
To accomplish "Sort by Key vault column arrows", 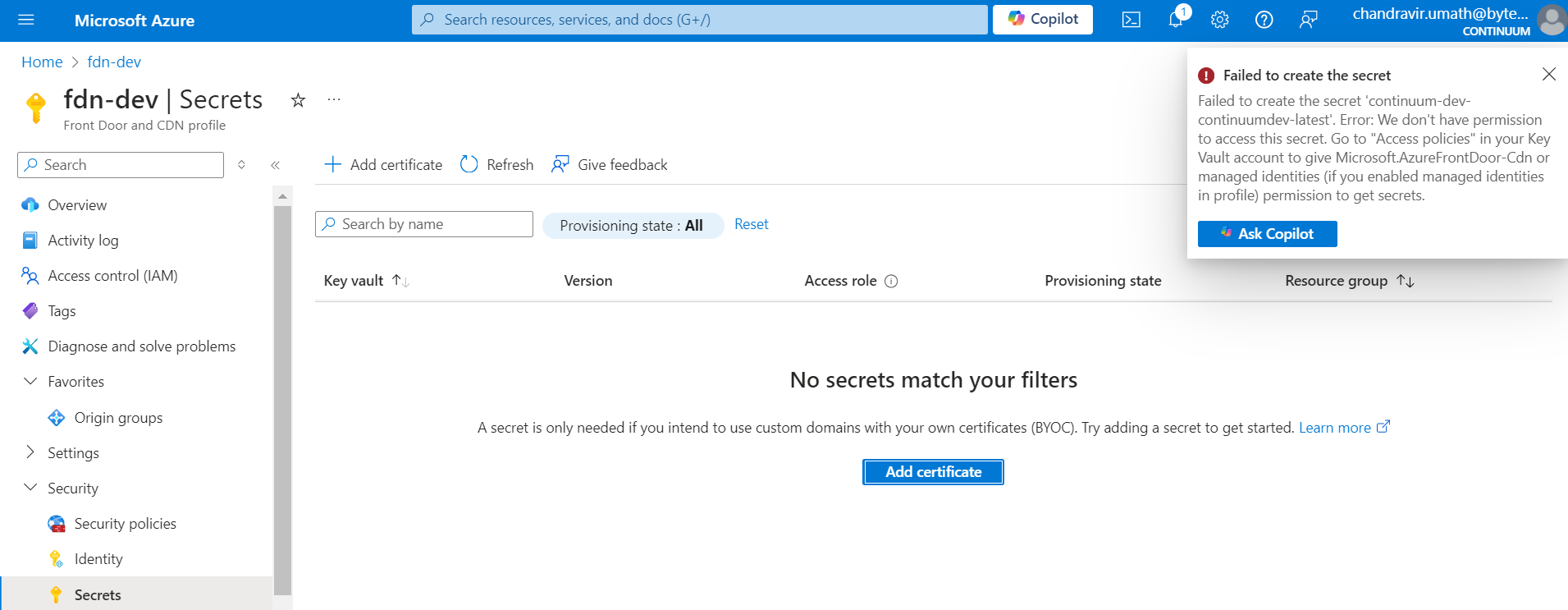I will point(400,281).
